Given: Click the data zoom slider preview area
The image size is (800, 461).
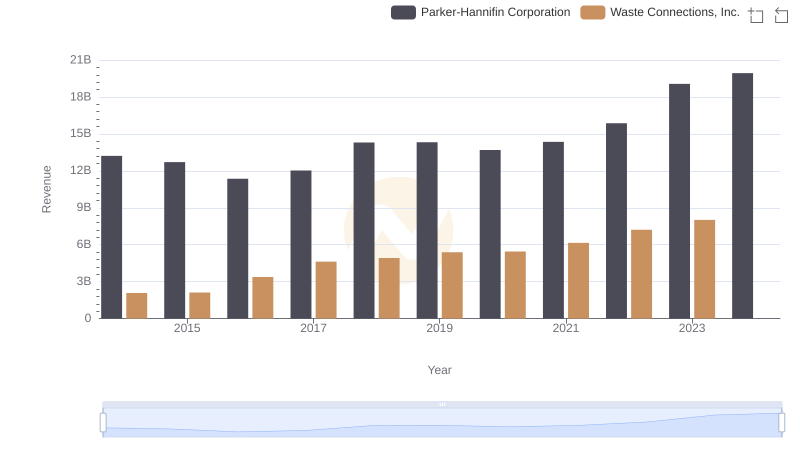Looking at the screenshot, I should [x=442, y=423].
